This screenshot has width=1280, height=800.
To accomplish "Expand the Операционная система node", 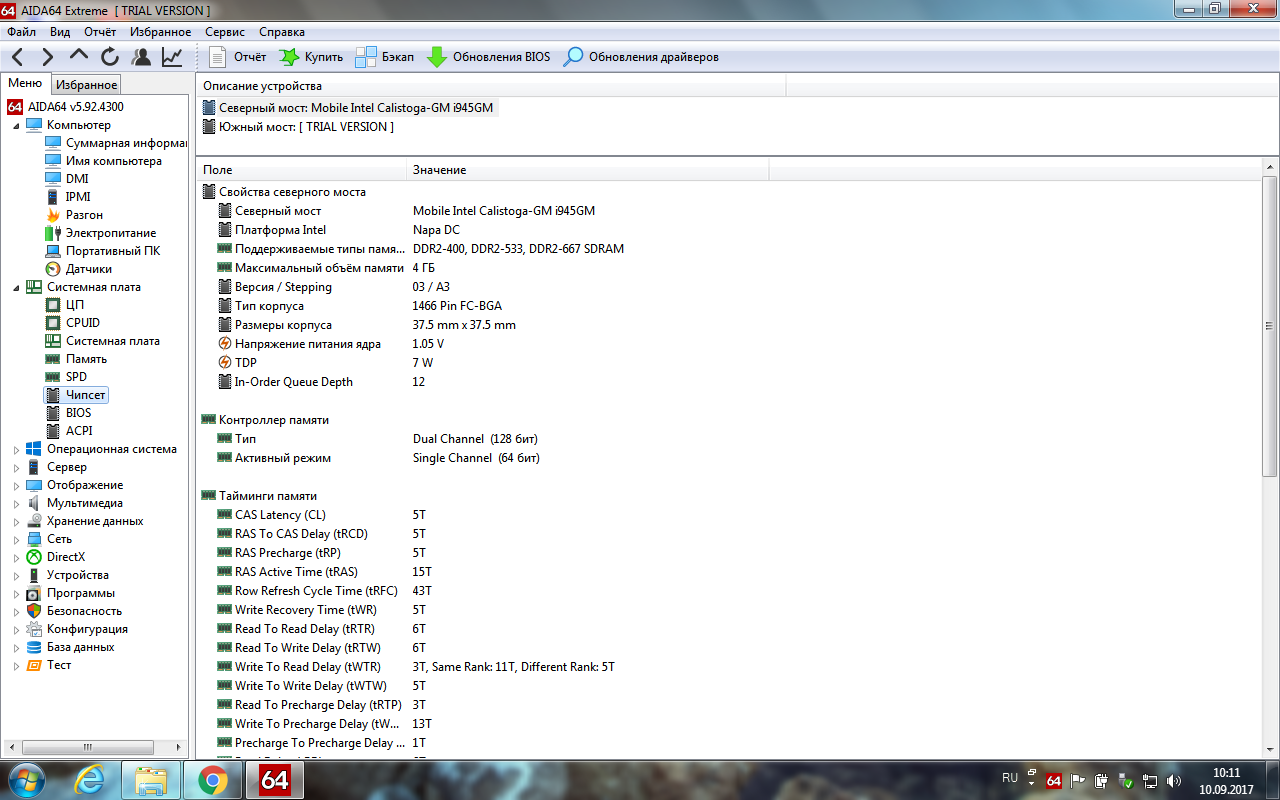I will click(15, 449).
